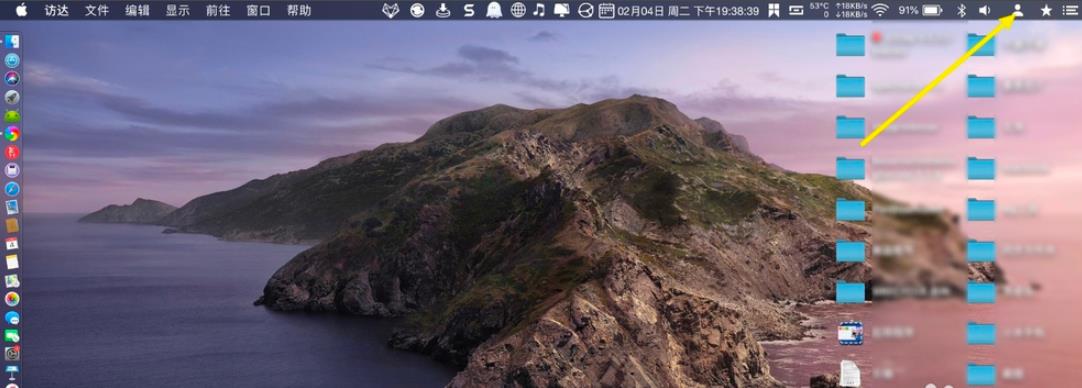Open the Apple menu
1082x388 pixels.
pos(21,10)
